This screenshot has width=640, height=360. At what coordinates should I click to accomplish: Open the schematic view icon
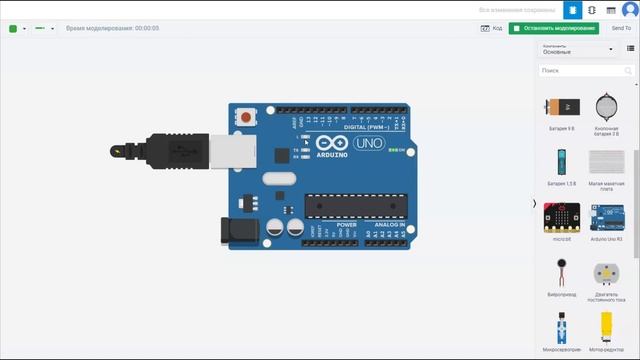point(591,10)
